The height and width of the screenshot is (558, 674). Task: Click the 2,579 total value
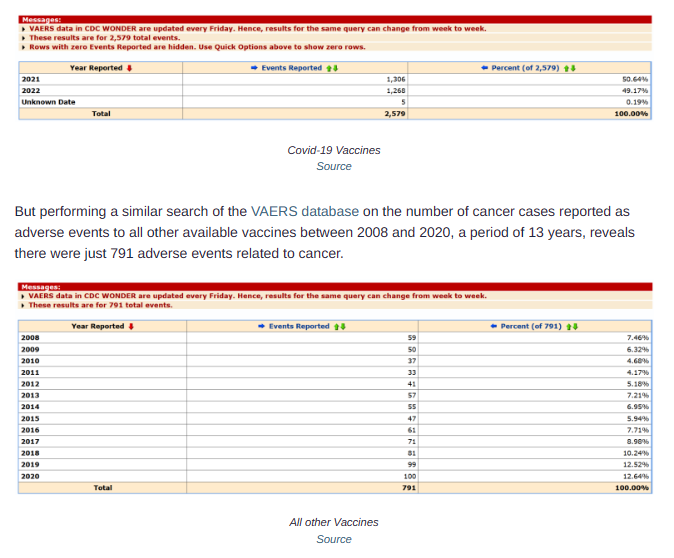(x=395, y=113)
